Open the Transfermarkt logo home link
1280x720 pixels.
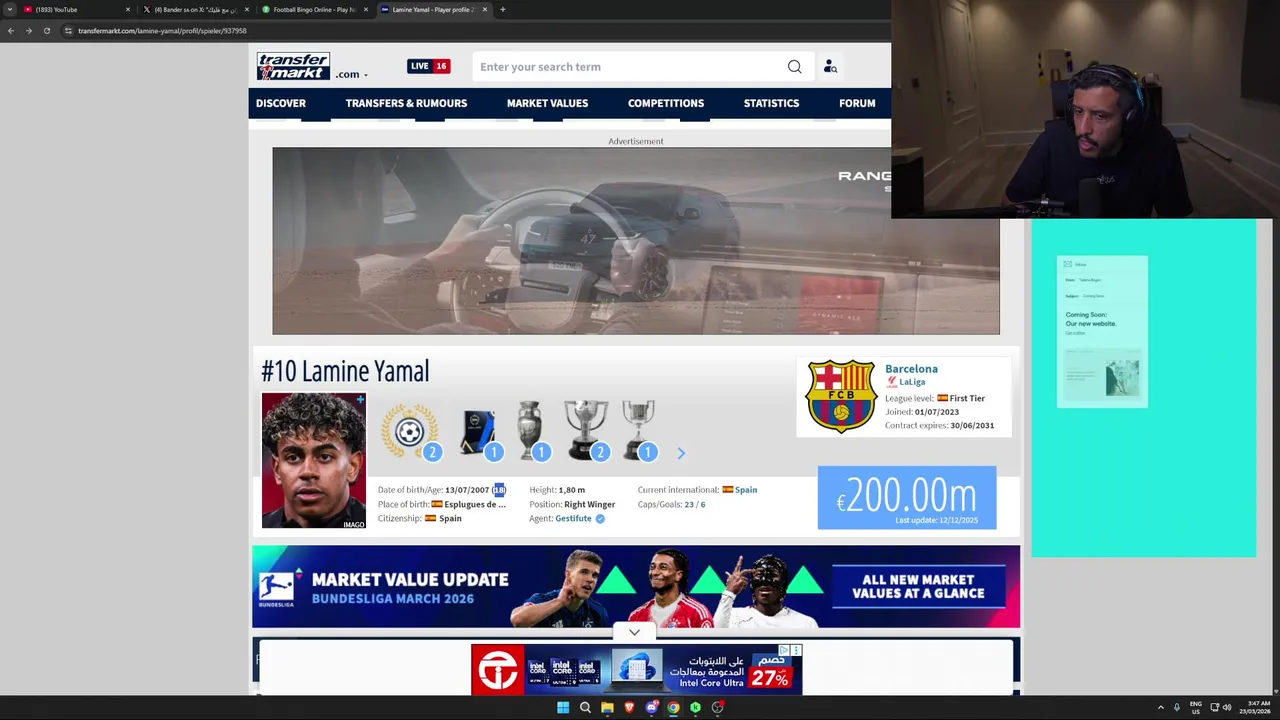[x=293, y=66]
